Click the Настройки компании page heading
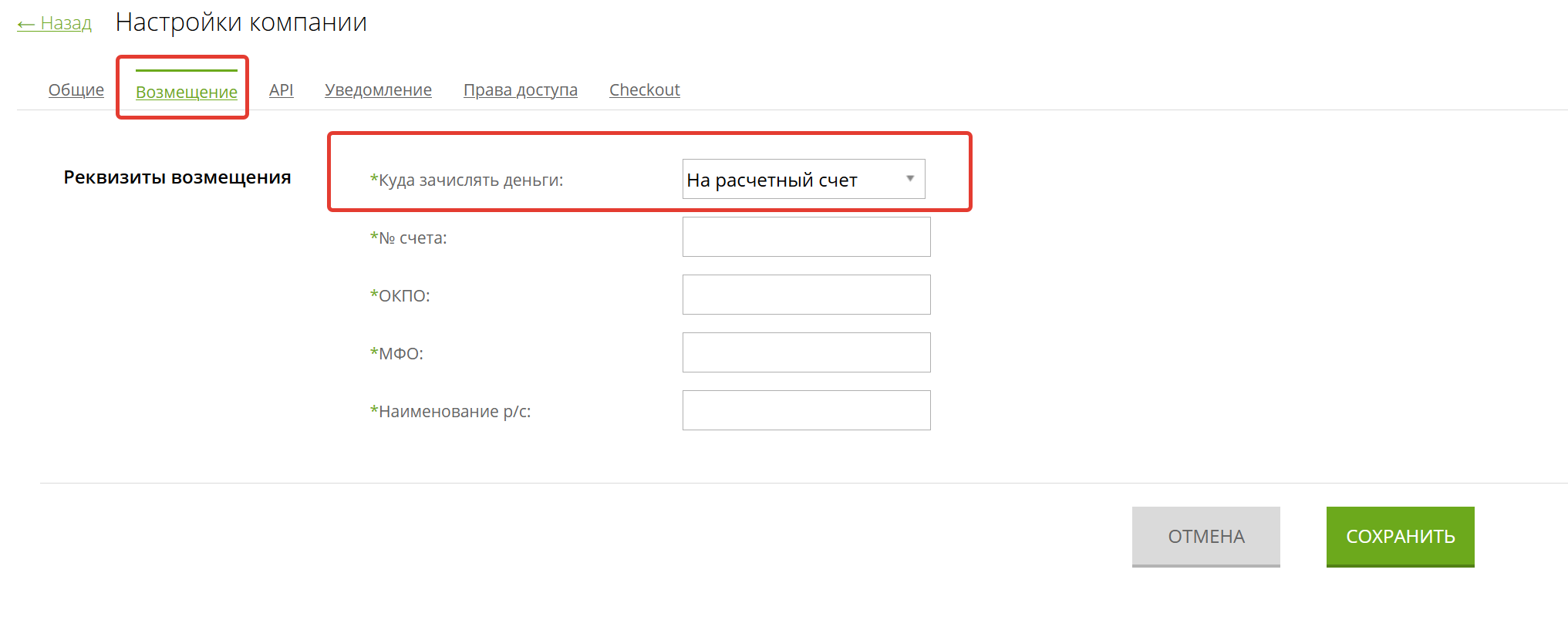This screenshot has width=1568, height=637. [x=241, y=22]
